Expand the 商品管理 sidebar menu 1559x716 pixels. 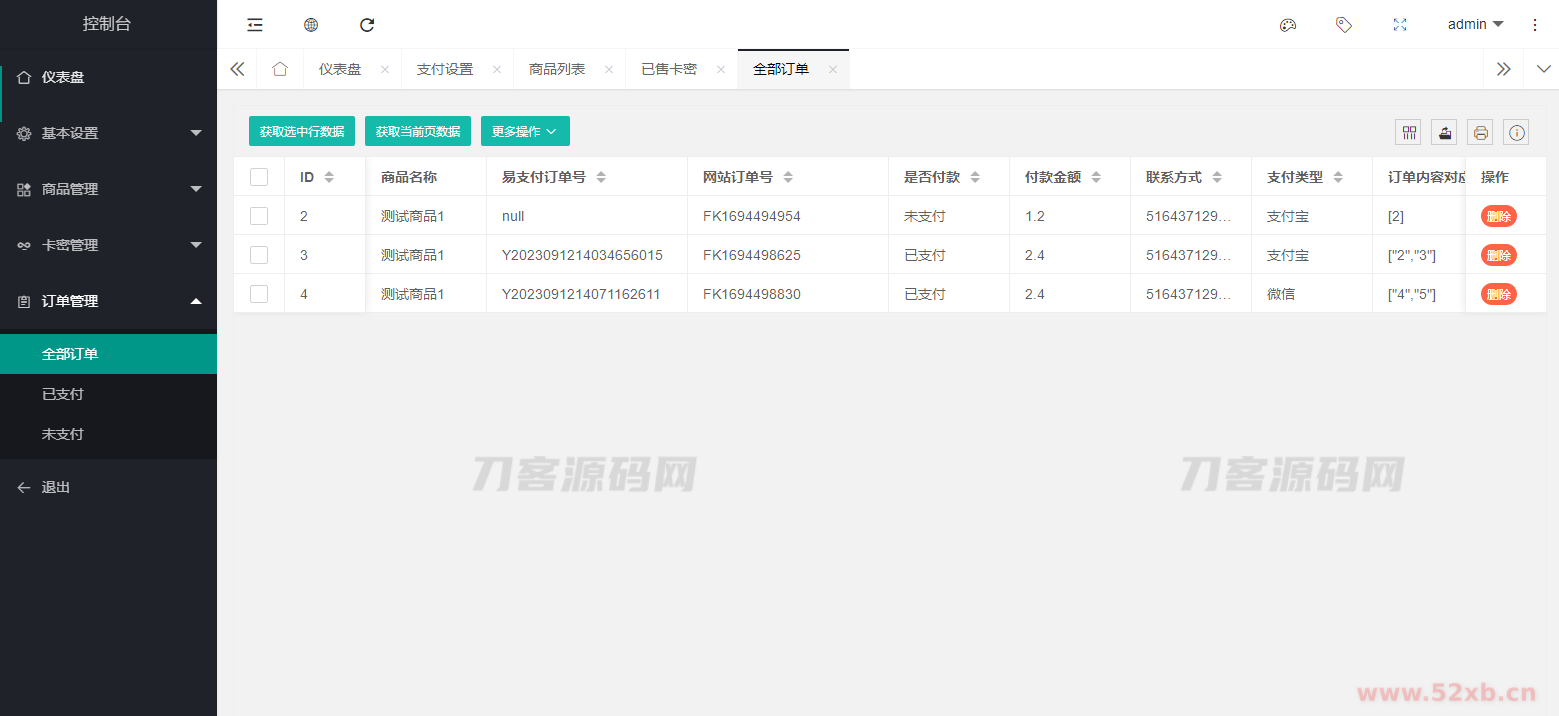(108, 189)
